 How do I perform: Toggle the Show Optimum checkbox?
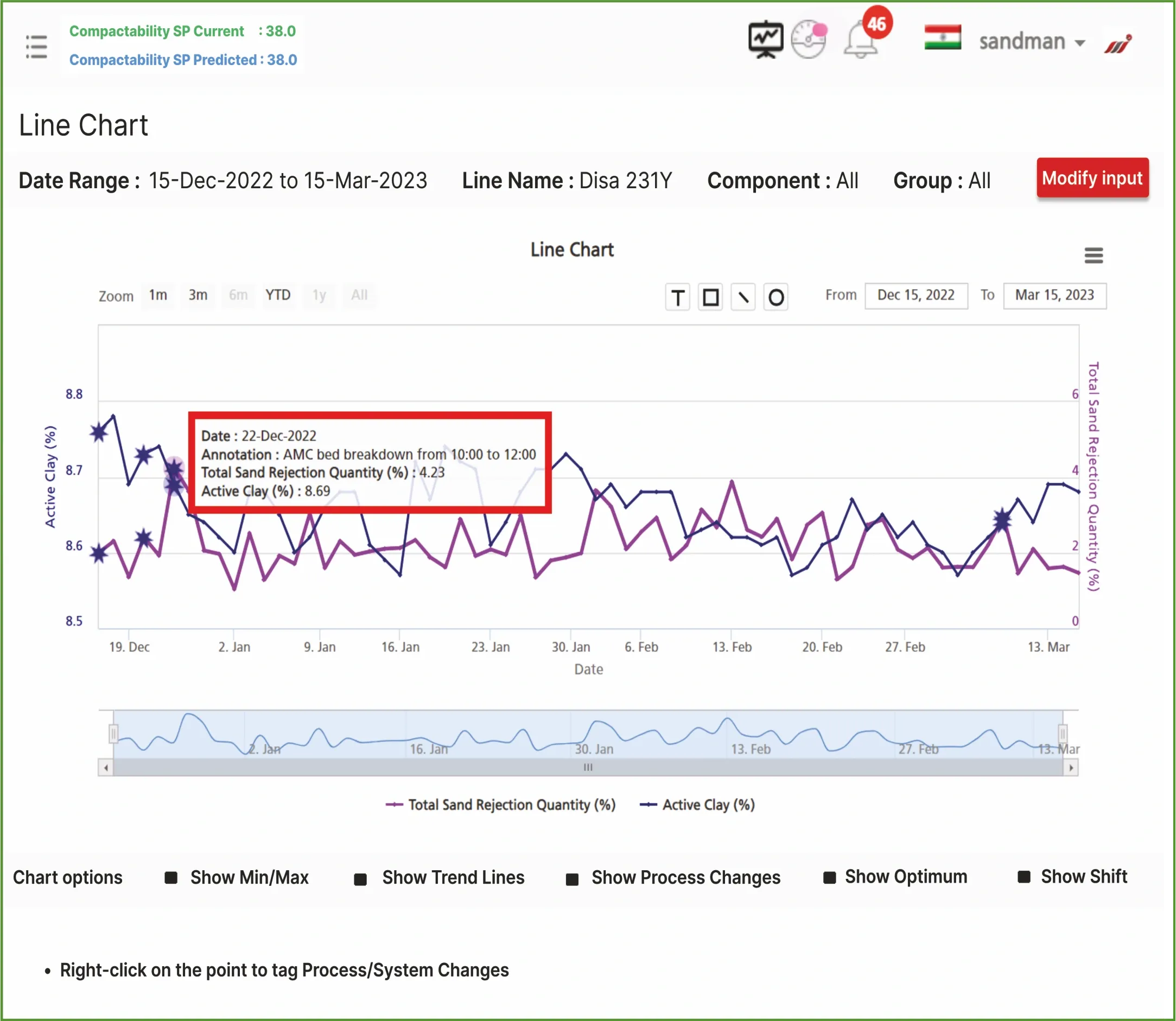pos(829,878)
